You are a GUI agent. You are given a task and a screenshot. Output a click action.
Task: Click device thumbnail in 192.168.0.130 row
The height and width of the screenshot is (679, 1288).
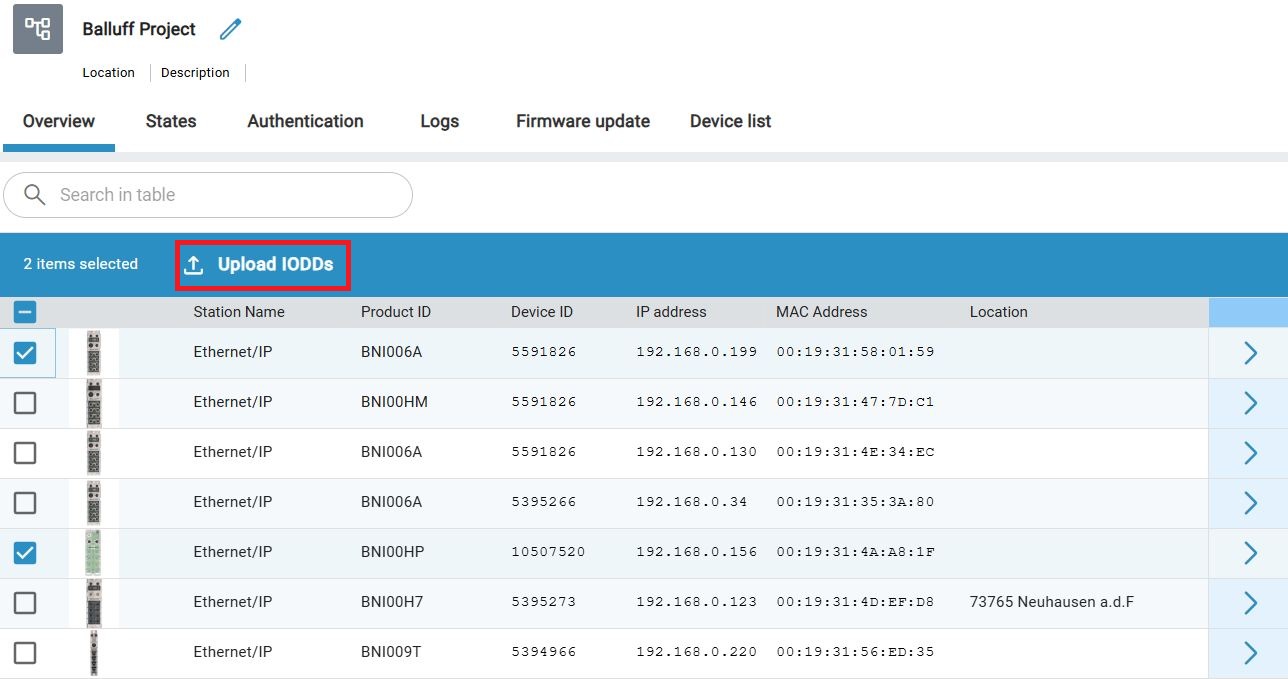coord(94,453)
